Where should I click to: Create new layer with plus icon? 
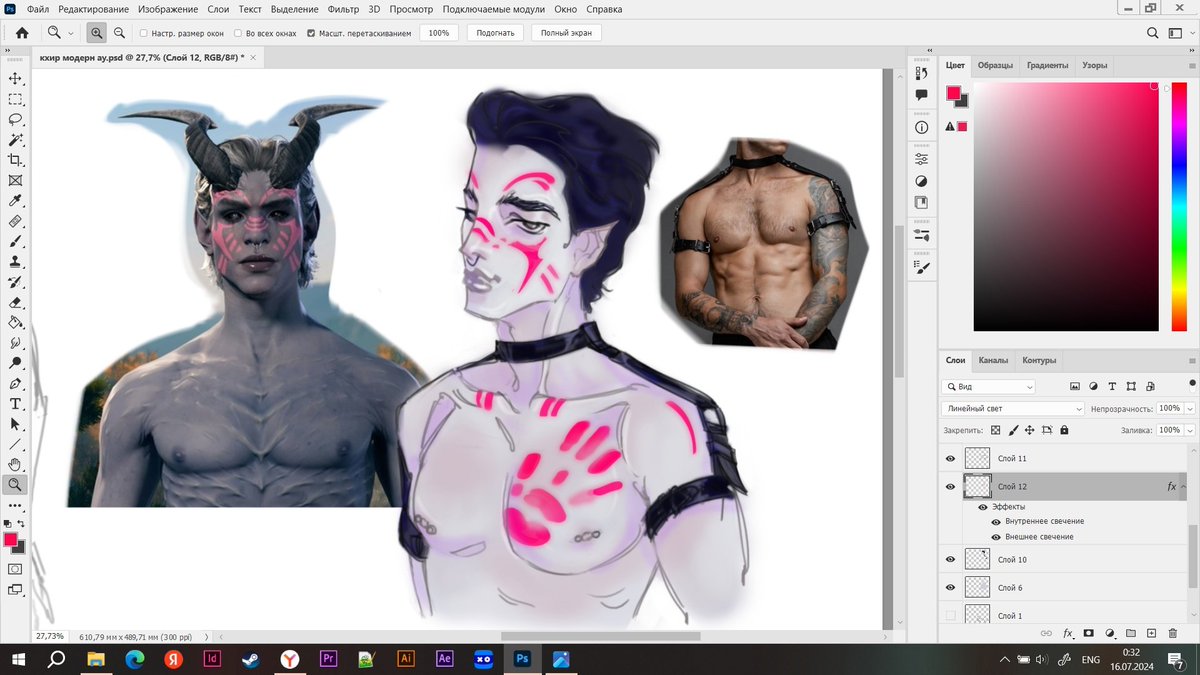[1152, 633]
